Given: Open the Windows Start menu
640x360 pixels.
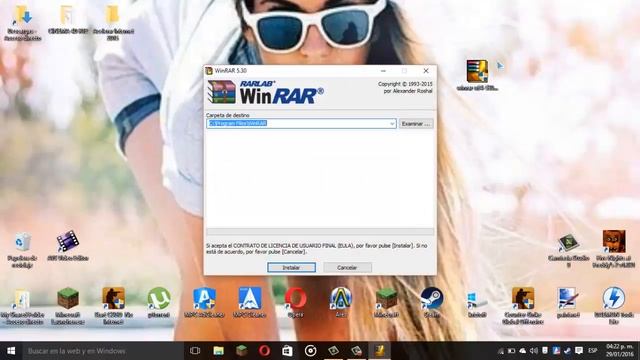Looking at the screenshot, I should [11, 351].
